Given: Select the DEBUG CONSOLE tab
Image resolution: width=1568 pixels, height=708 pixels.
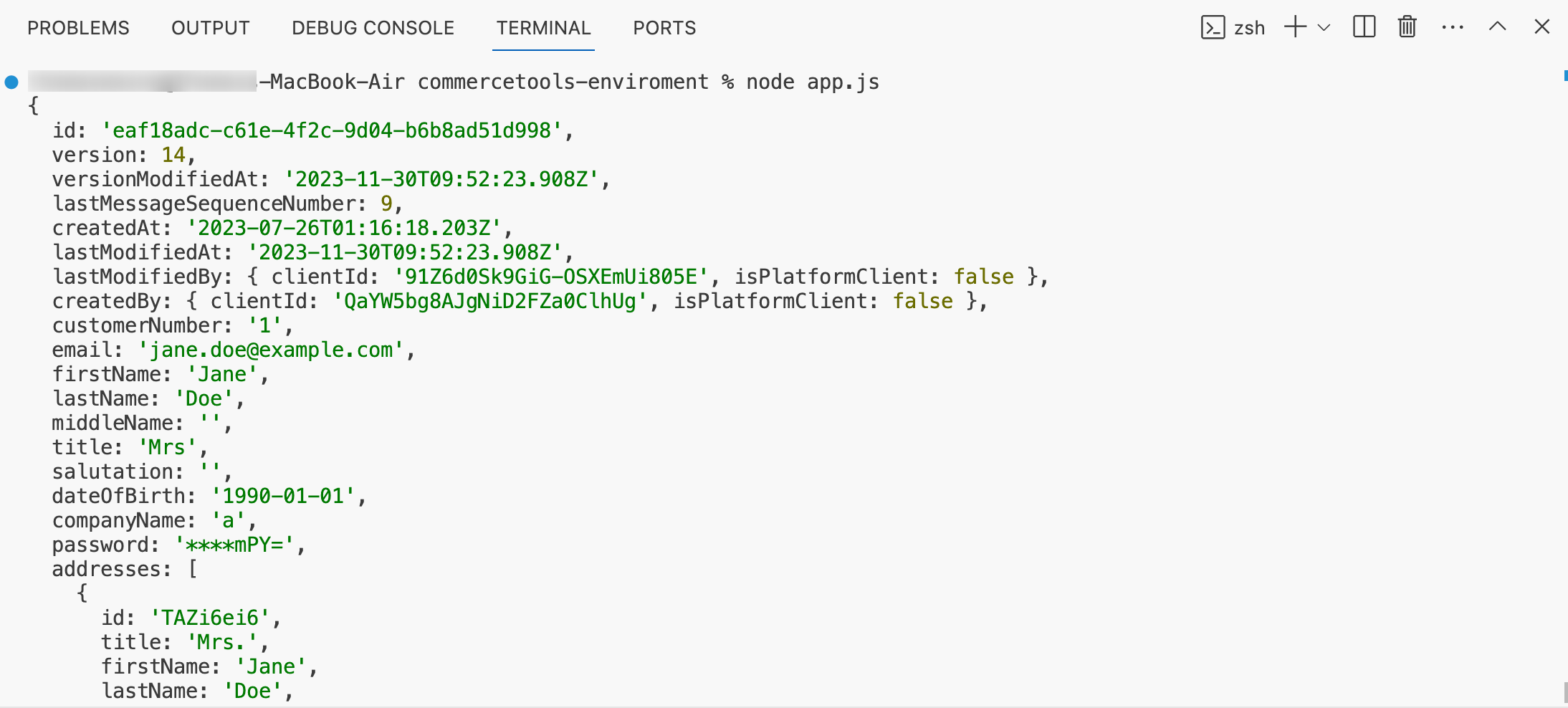Looking at the screenshot, I should tap(373, 28).
